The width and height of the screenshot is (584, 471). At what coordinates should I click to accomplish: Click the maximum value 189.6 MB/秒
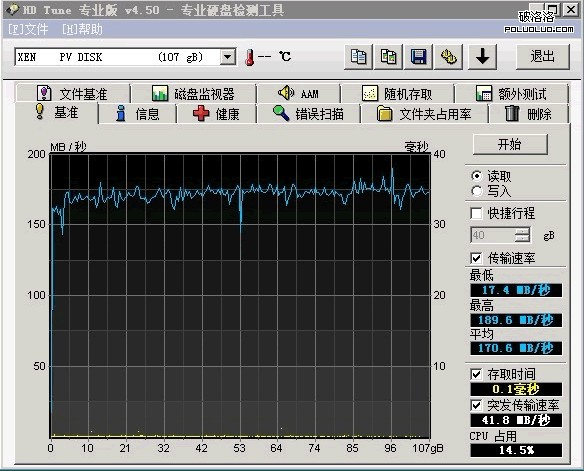[516, 320]
